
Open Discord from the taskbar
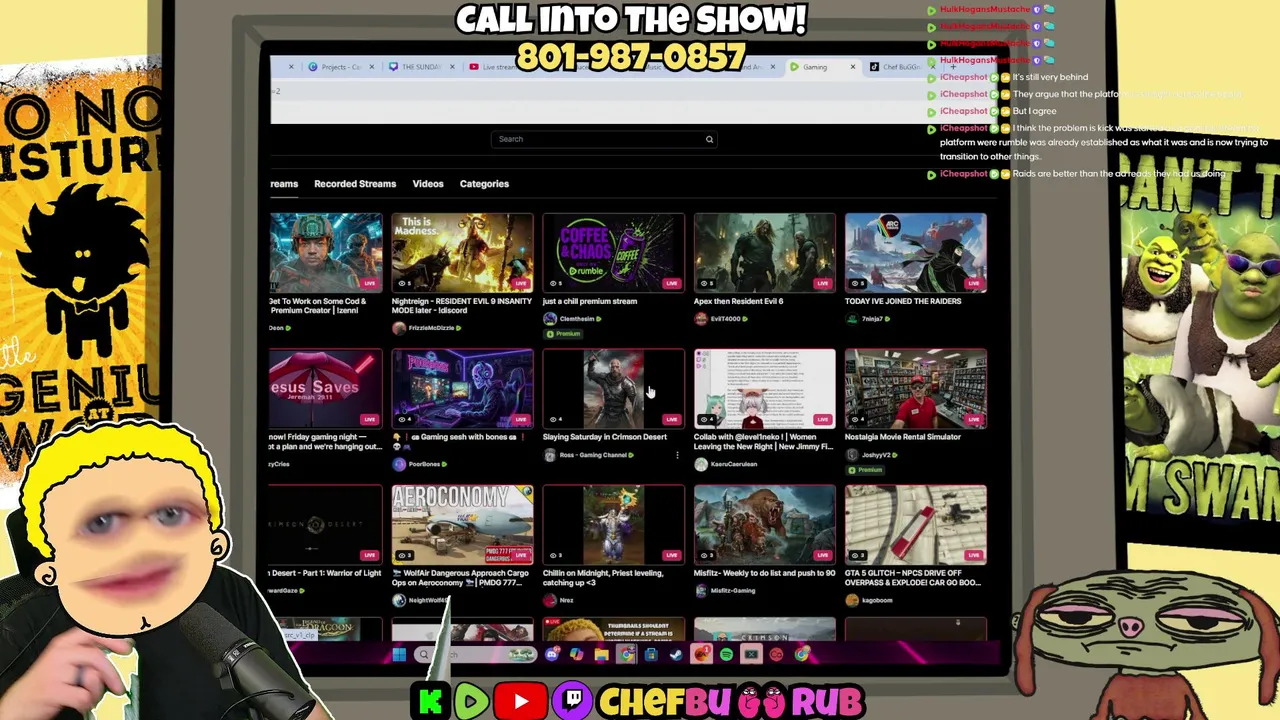[552, 655]
